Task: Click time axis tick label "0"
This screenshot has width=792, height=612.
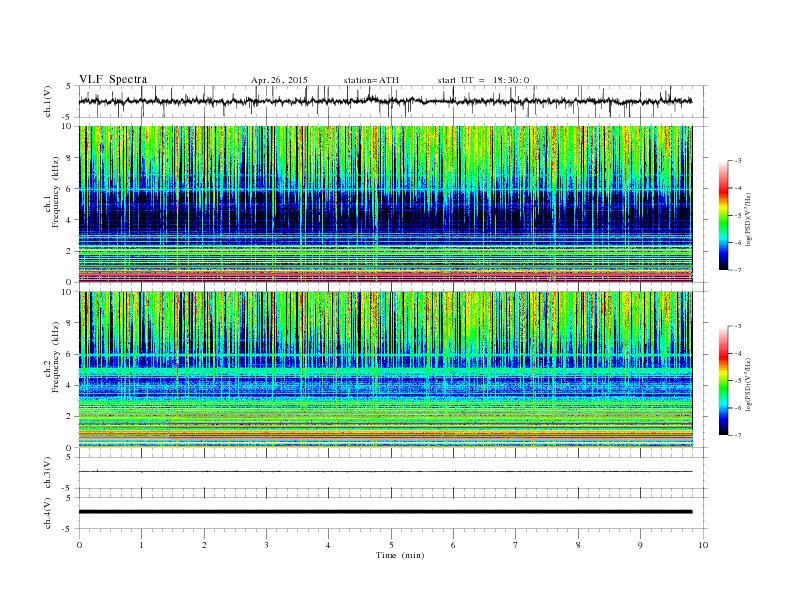Action: click(x=79, y=545)
